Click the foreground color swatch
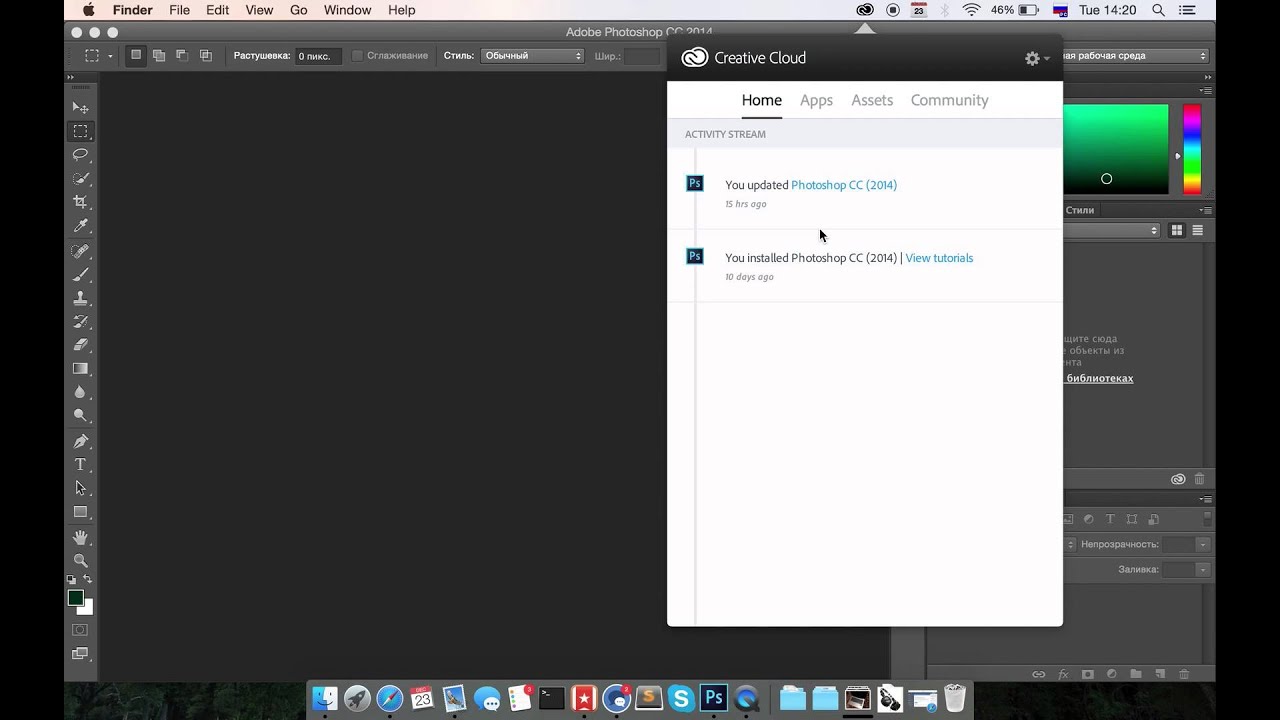 [x=75, y=598]
